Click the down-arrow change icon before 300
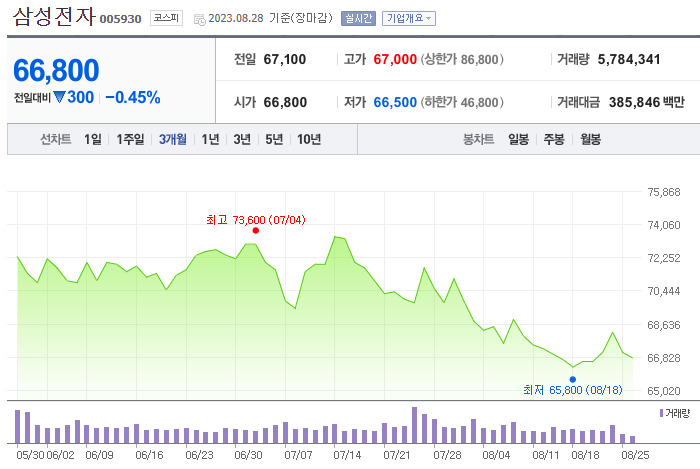Screen dimensions: 700x469 tap(59, 96)
